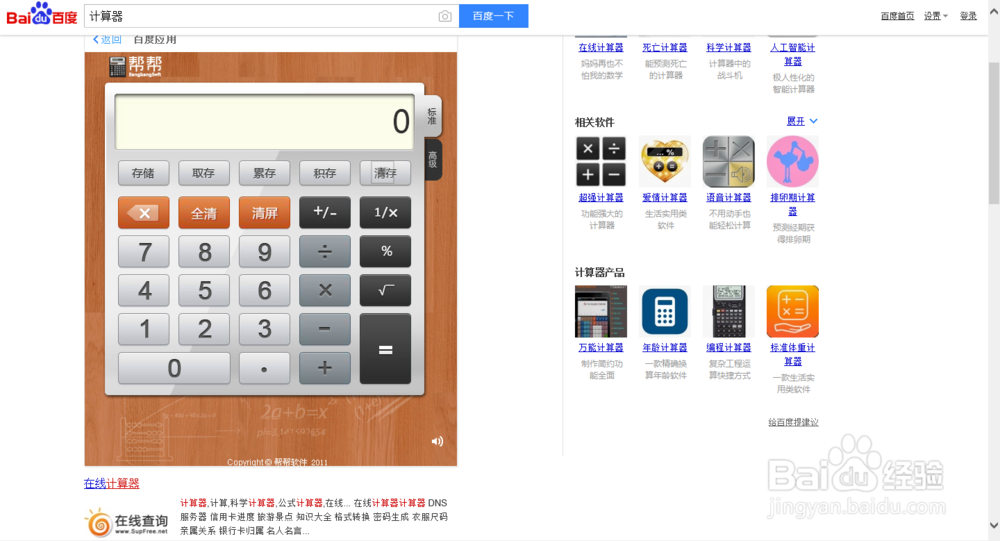
Task: Click the decimal point key
Action: click(264, 368)
